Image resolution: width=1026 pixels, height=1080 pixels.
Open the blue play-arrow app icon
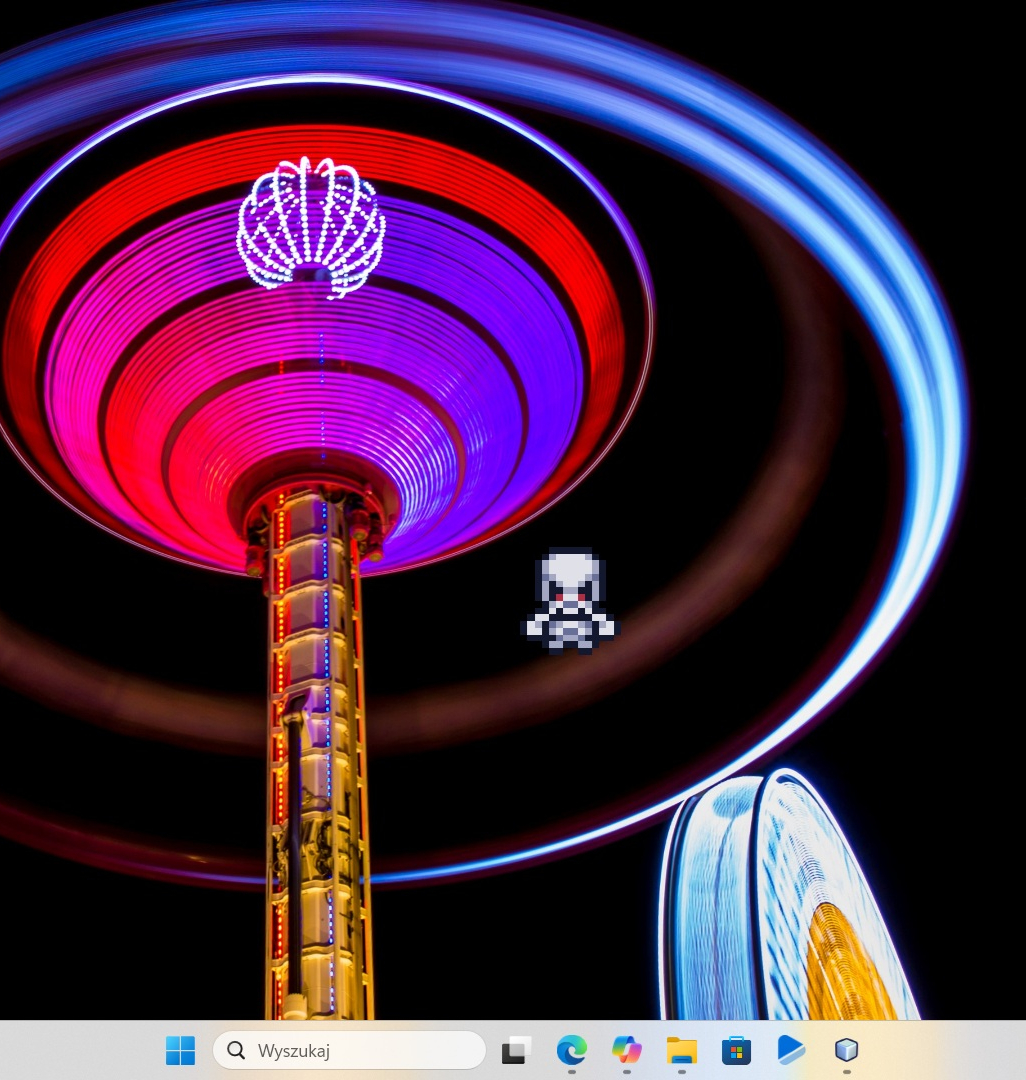pyautogui.click(x=791, y=1050)
